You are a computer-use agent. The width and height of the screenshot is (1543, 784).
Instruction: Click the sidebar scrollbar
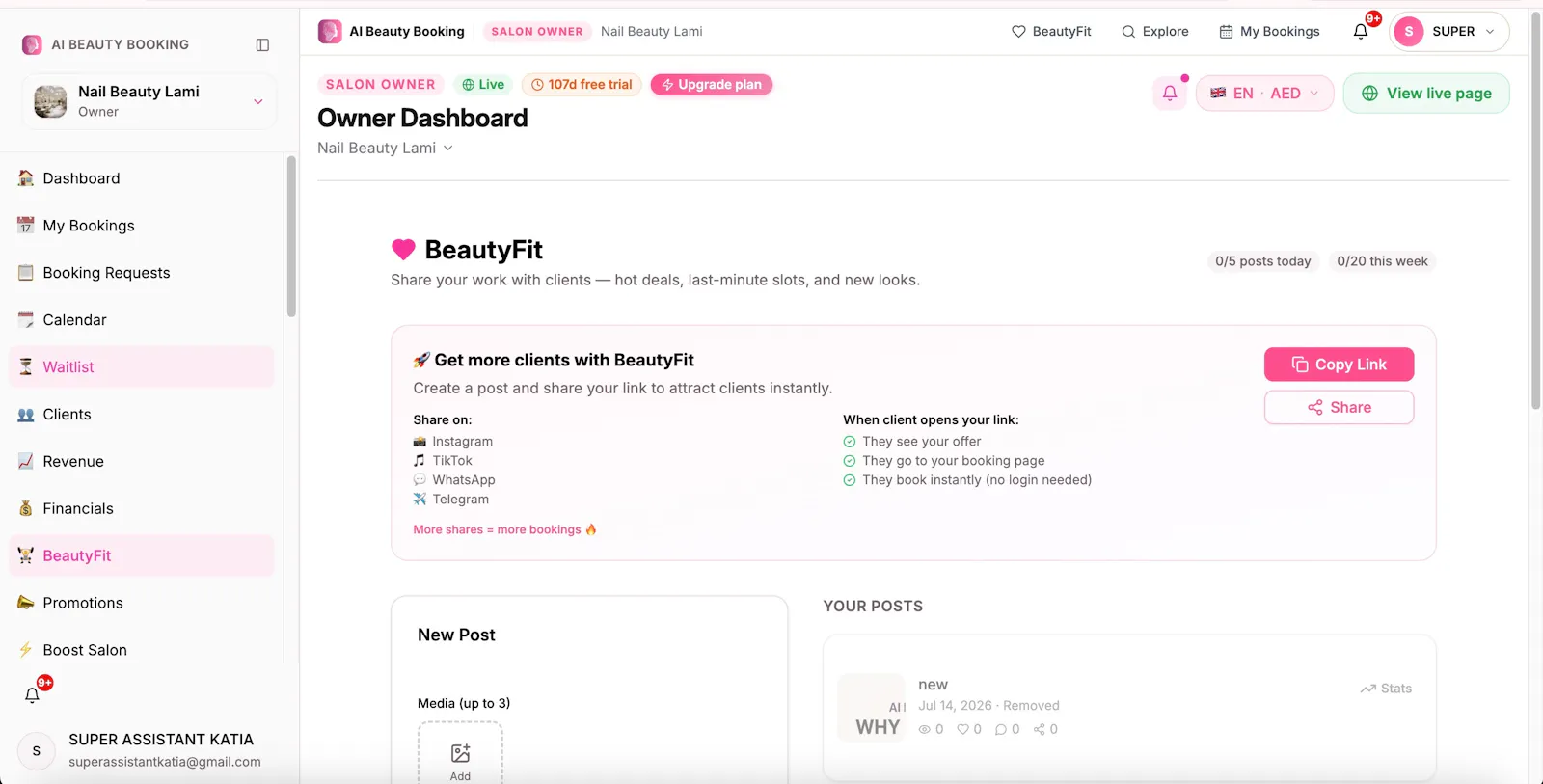pos(291,237)
